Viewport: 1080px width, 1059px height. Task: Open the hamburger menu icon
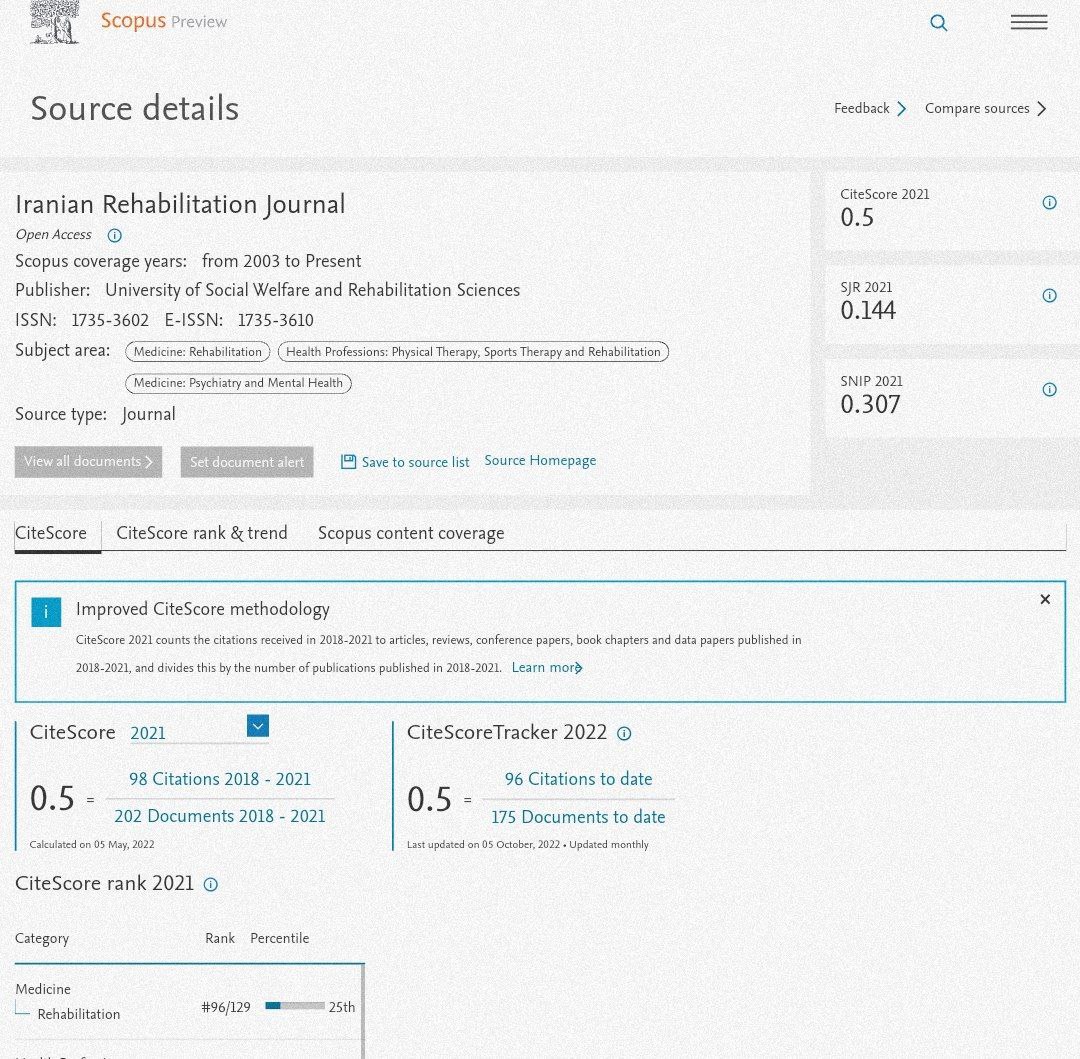pos(1029,22)
